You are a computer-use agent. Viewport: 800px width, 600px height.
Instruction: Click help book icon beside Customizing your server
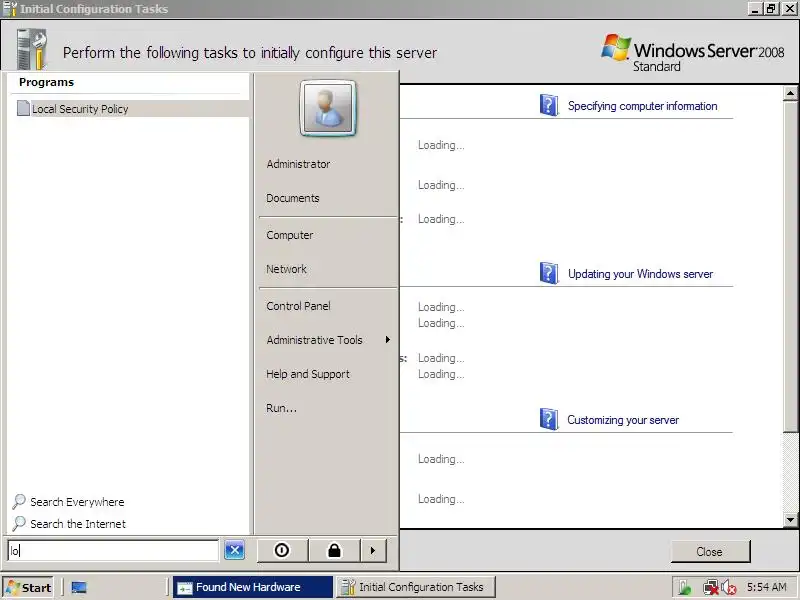click(549, 419)
